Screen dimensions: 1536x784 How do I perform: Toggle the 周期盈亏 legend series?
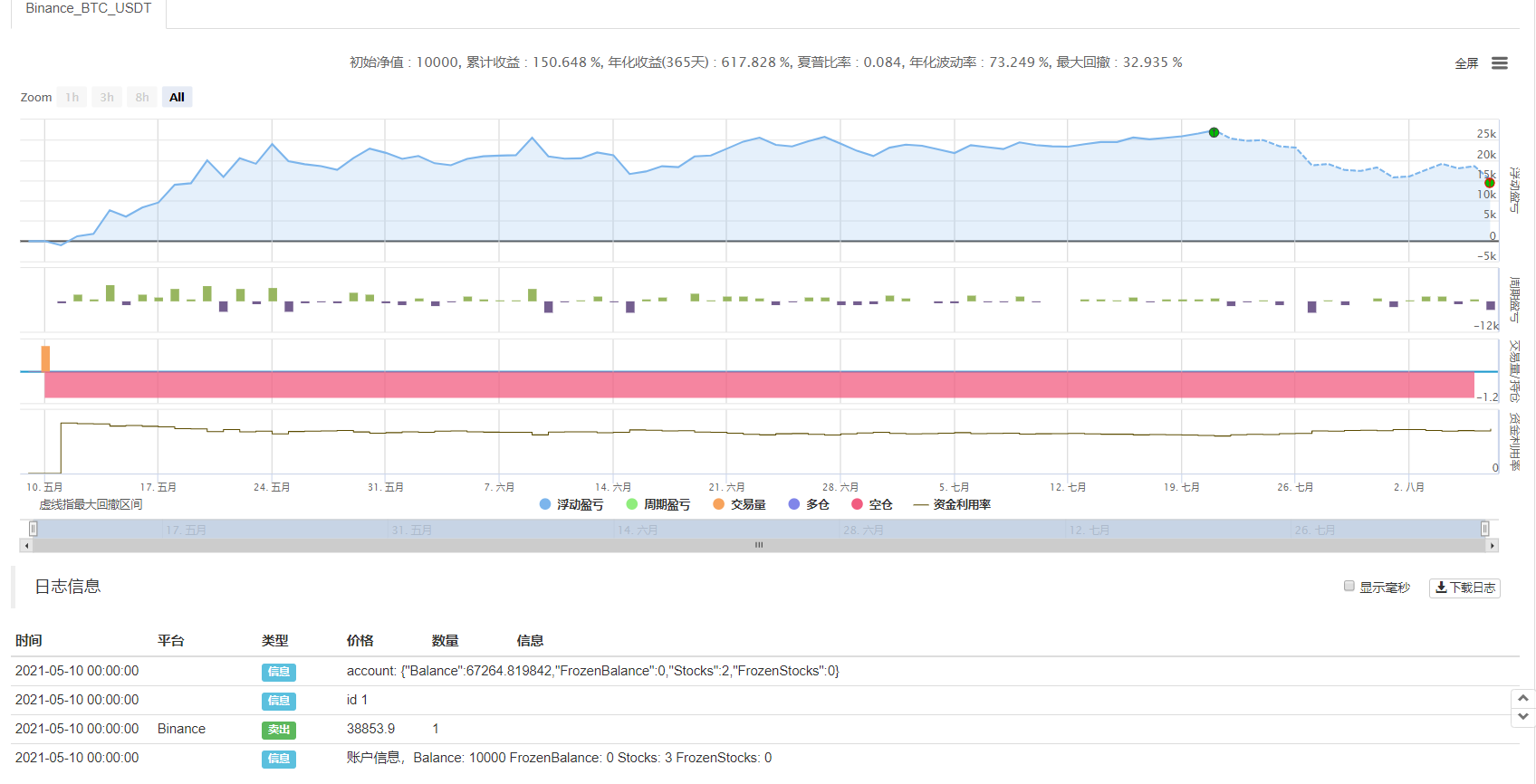click(658, 504)
